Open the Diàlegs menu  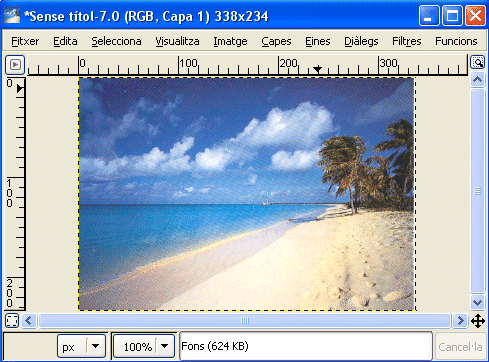(x=361, y=41)
